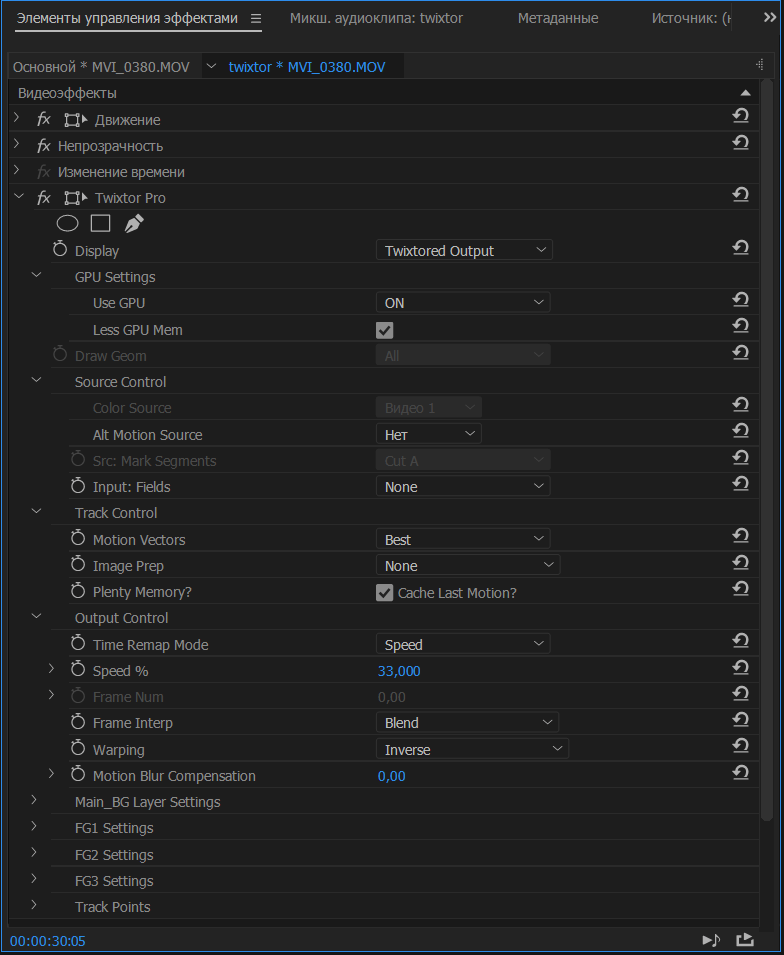Reset the Display parameter
This screenshot has height=955, width=784.
coord(741,247)
